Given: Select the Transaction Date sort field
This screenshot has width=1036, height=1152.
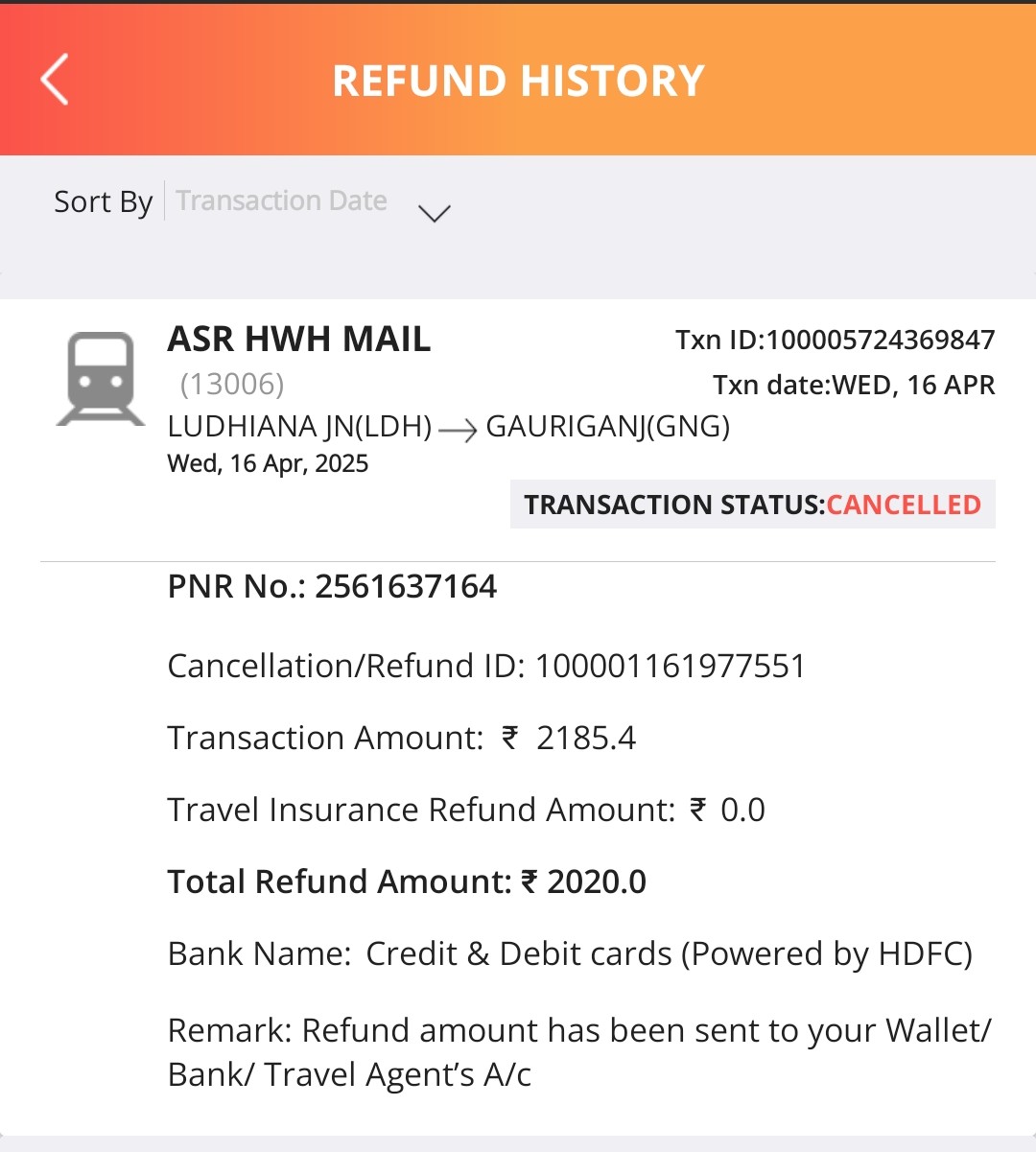Looking at the screenshot, I should tap(281, 200).
